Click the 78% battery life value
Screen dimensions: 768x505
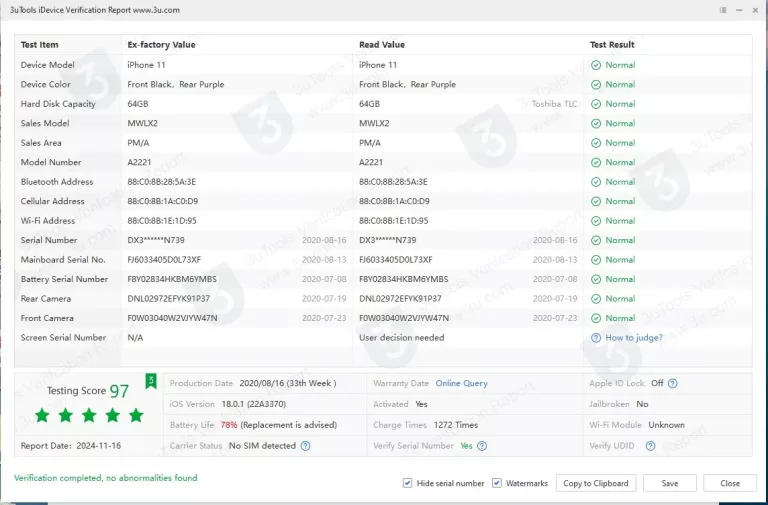(229, 425)
